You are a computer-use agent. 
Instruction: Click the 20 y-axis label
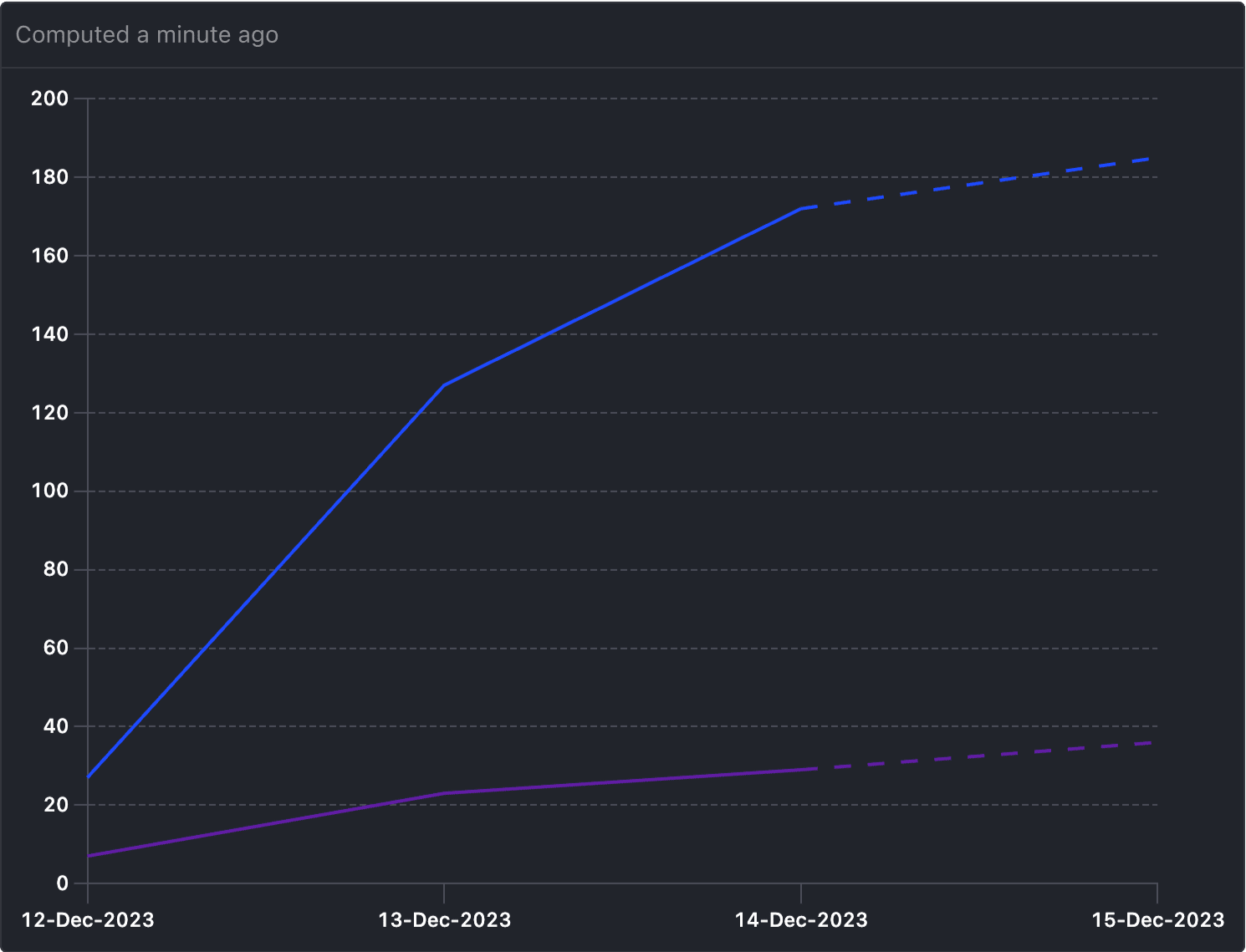tap(56, 805)
